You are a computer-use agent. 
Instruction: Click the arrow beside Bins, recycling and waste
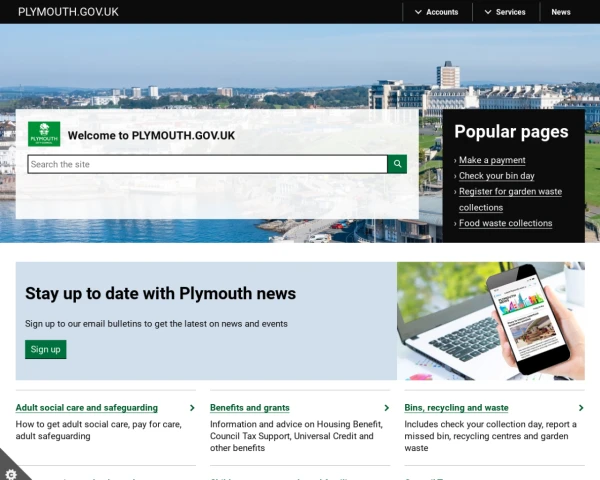pos(581,408)
